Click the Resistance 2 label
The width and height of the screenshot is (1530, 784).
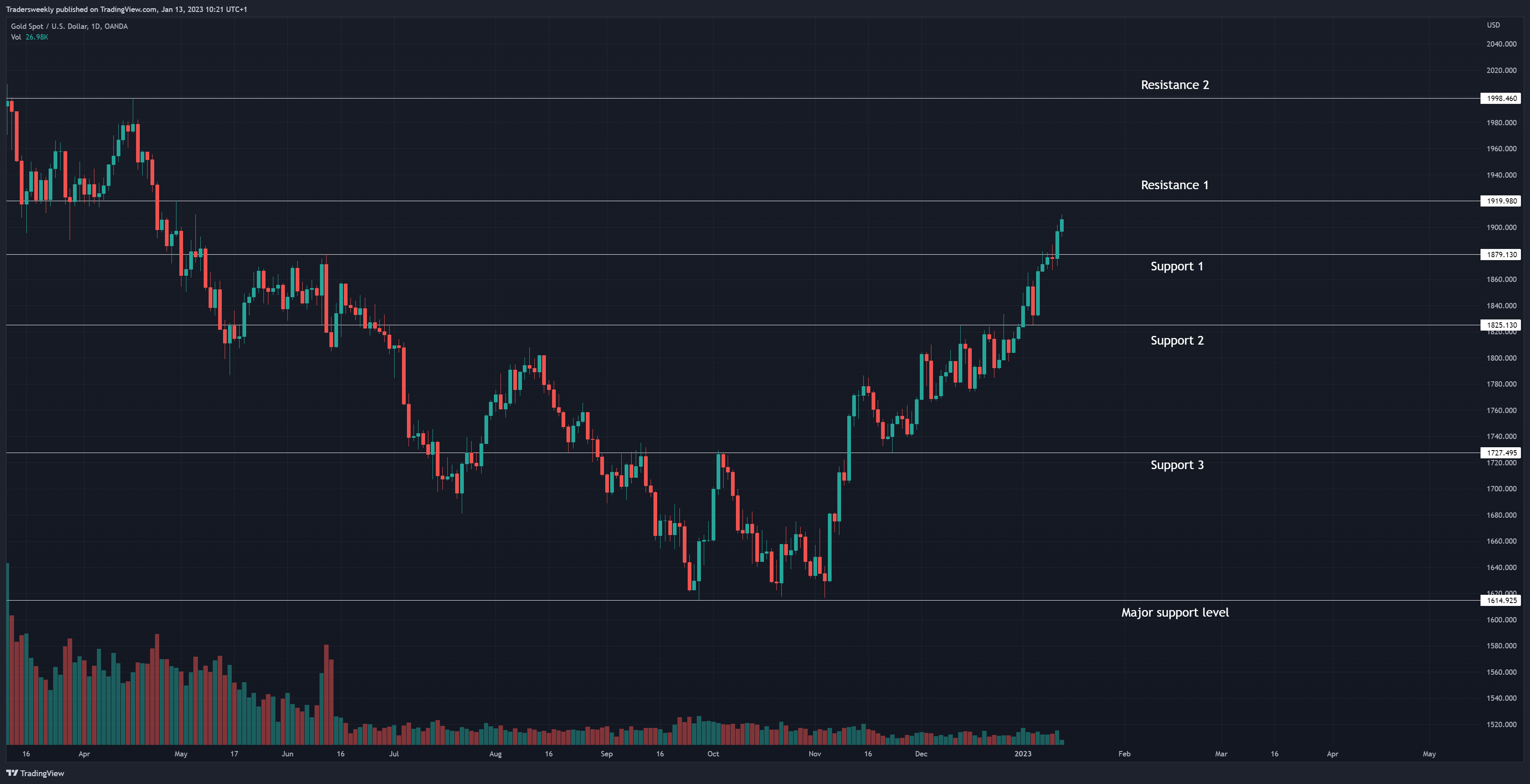[x=1174, y=85]
